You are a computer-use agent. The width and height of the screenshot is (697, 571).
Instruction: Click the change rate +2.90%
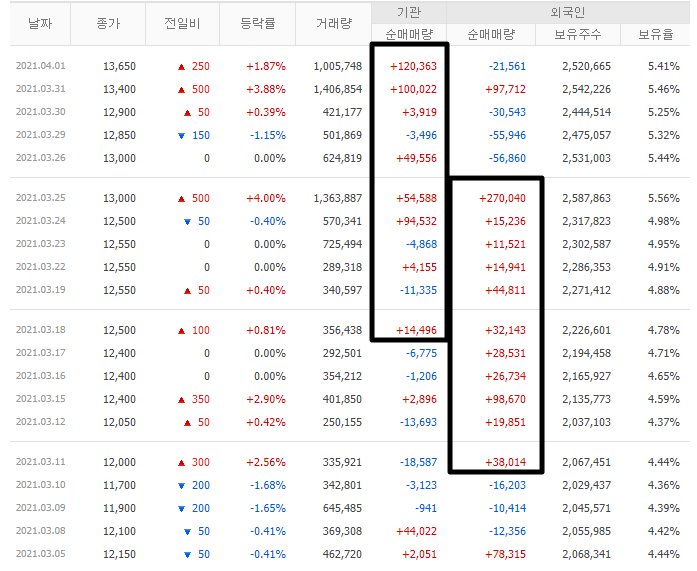tap(266, 399)
